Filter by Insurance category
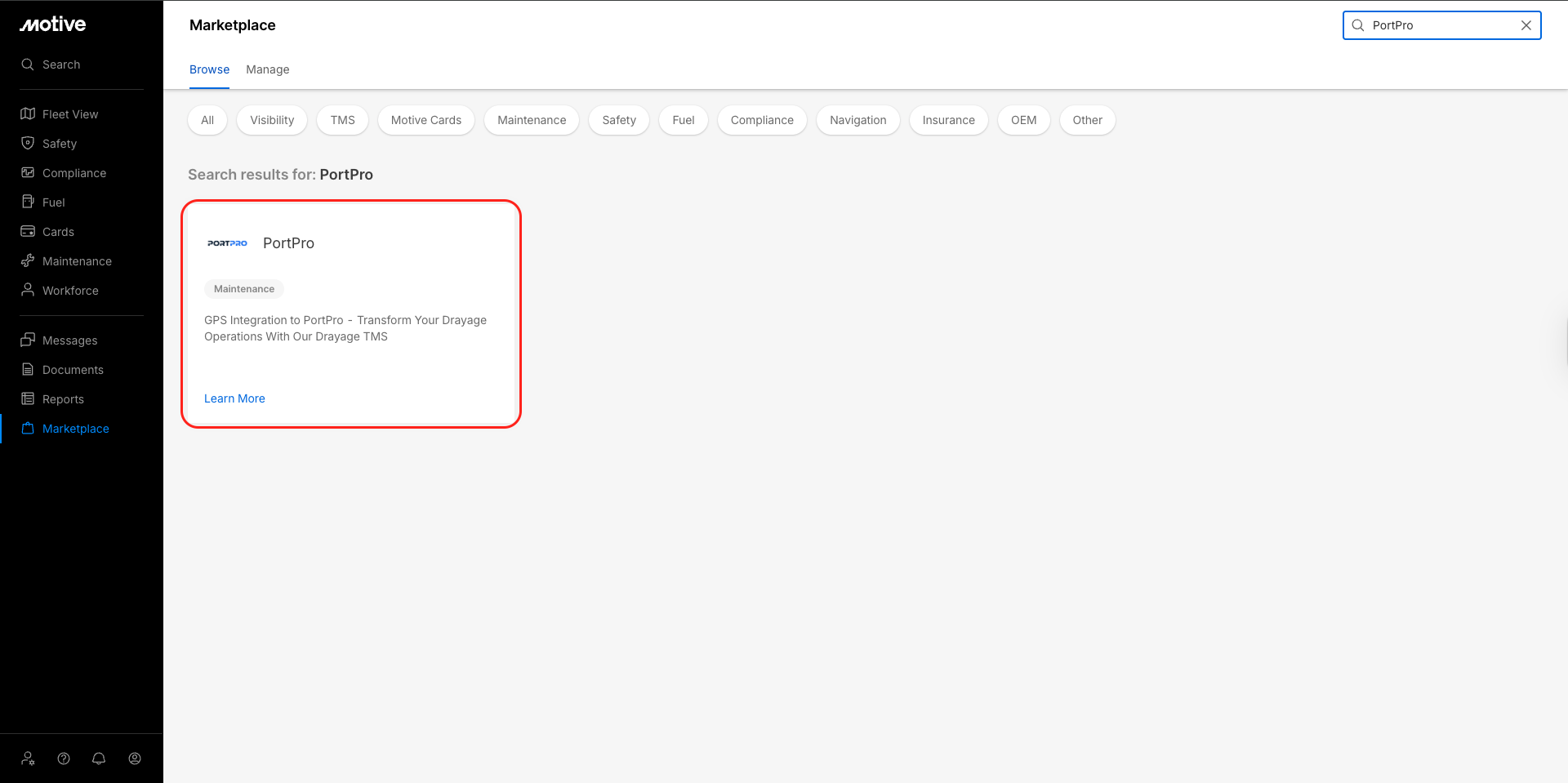 click(949, 120)
